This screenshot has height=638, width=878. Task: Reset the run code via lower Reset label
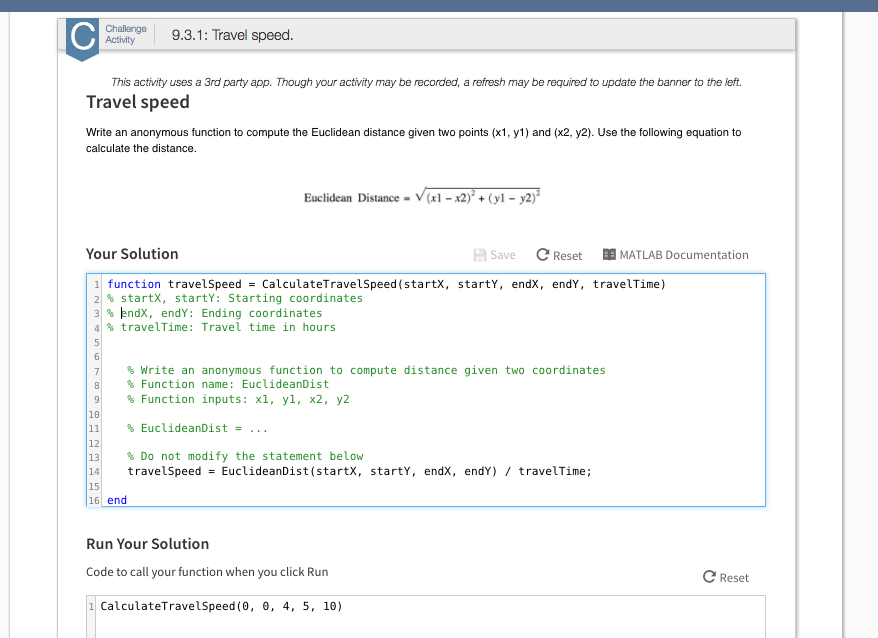tap(734, 578)
